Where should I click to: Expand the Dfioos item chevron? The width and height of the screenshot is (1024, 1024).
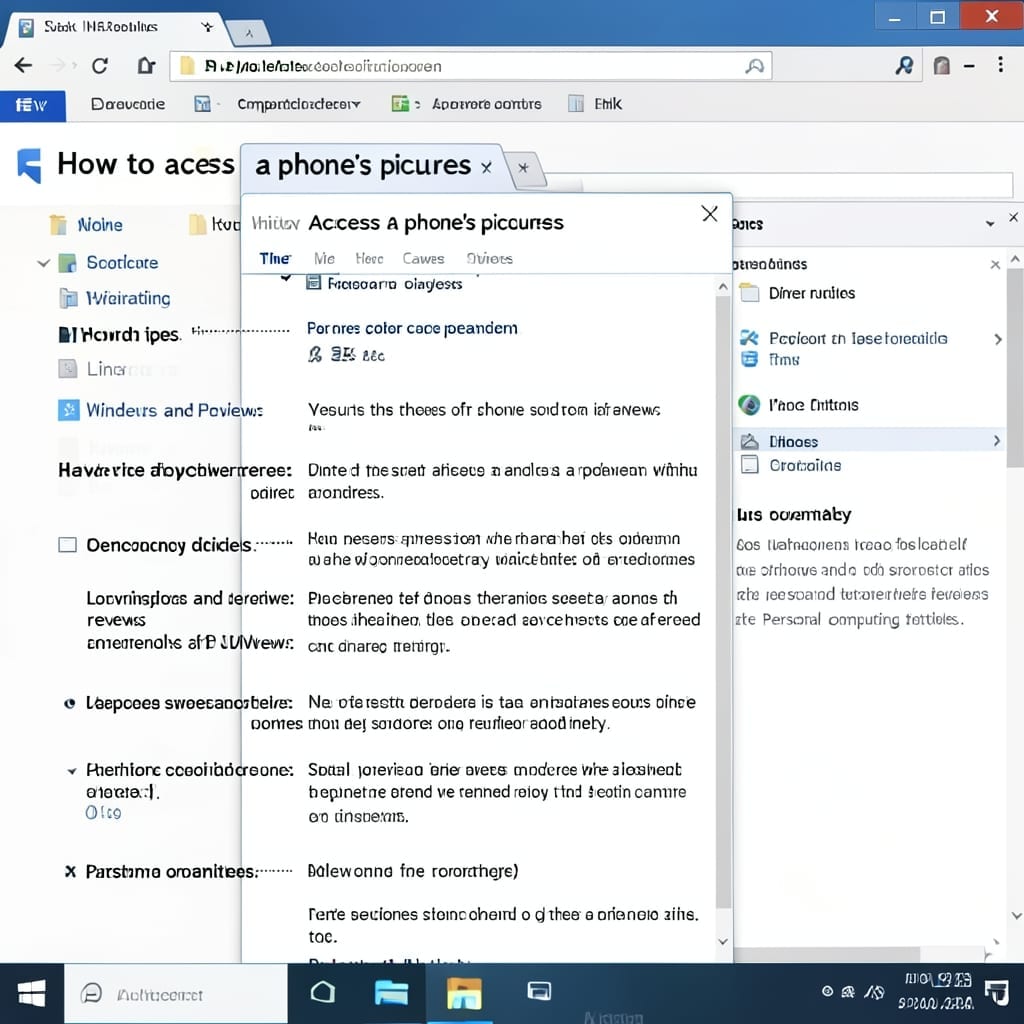pyautogui.click(x=997, y=441)
